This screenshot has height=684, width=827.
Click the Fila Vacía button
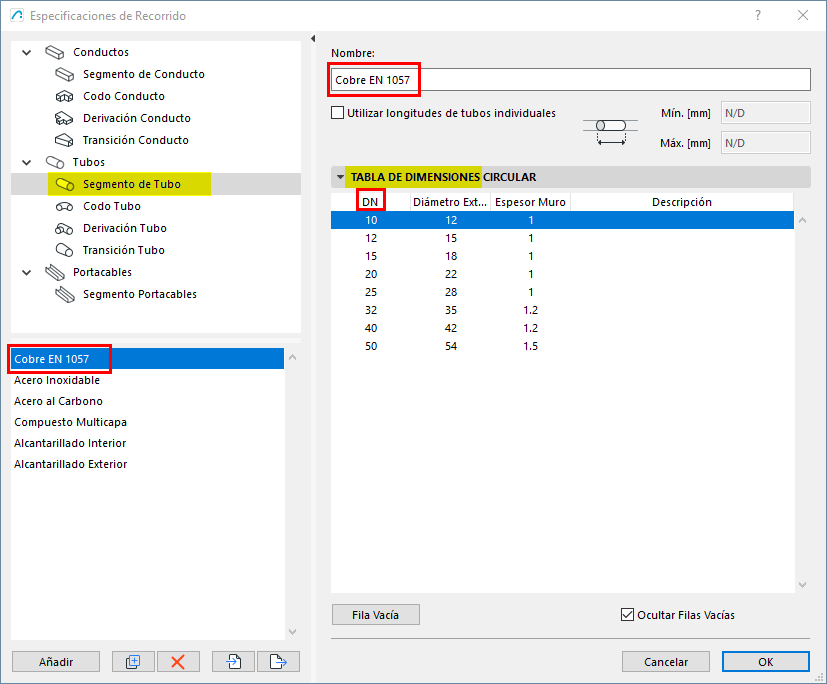tap(376, 615)
